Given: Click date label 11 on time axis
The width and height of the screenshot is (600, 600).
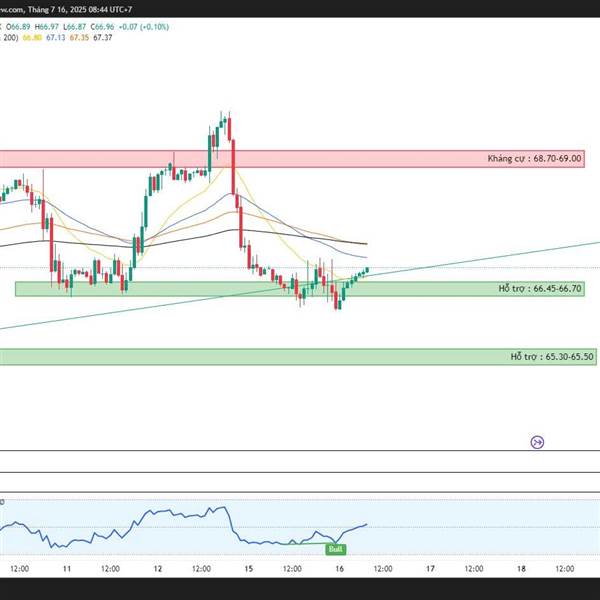Looking at the screenshot, I should pyautogui.click(x=67, y=569).
